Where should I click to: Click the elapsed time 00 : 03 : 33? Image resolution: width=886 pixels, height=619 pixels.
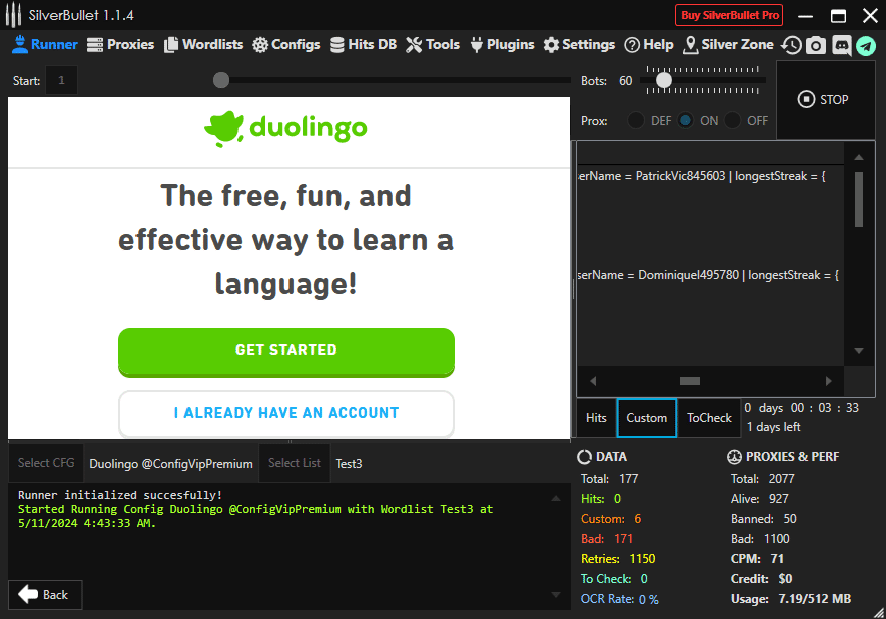click(x=824, y=408)
